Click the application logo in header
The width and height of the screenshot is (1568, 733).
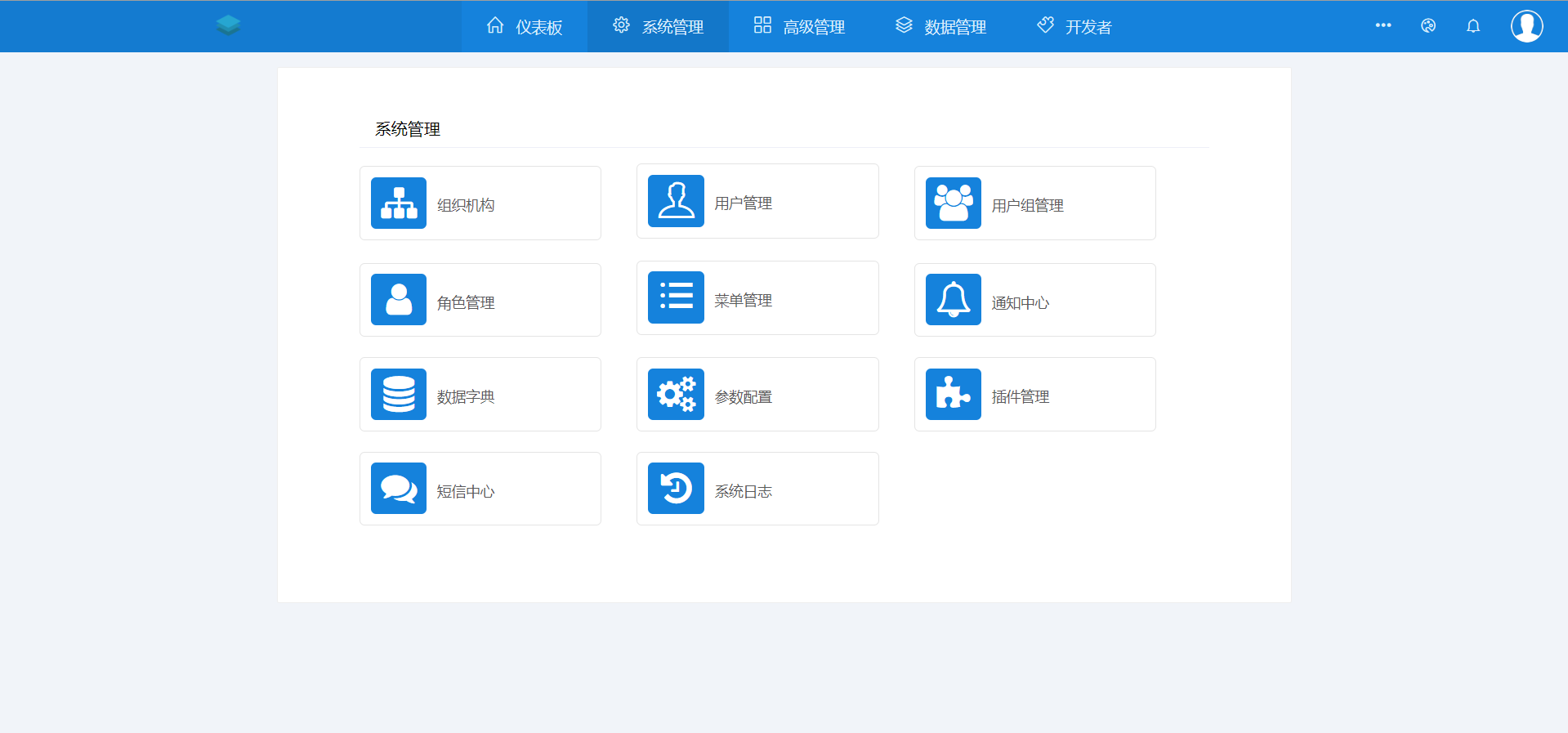pos(228,25)
